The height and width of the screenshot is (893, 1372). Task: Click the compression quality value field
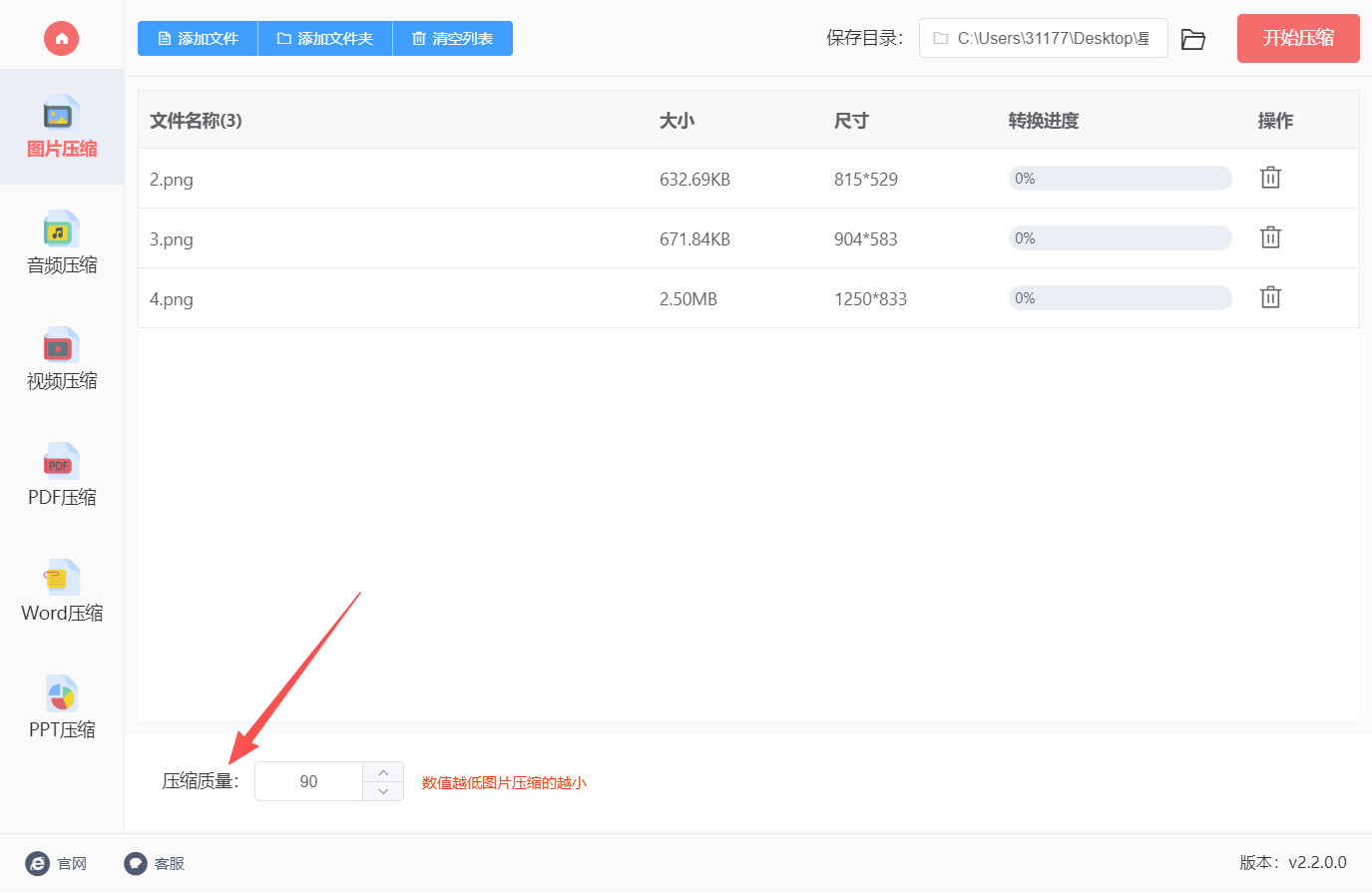point(308,781)
